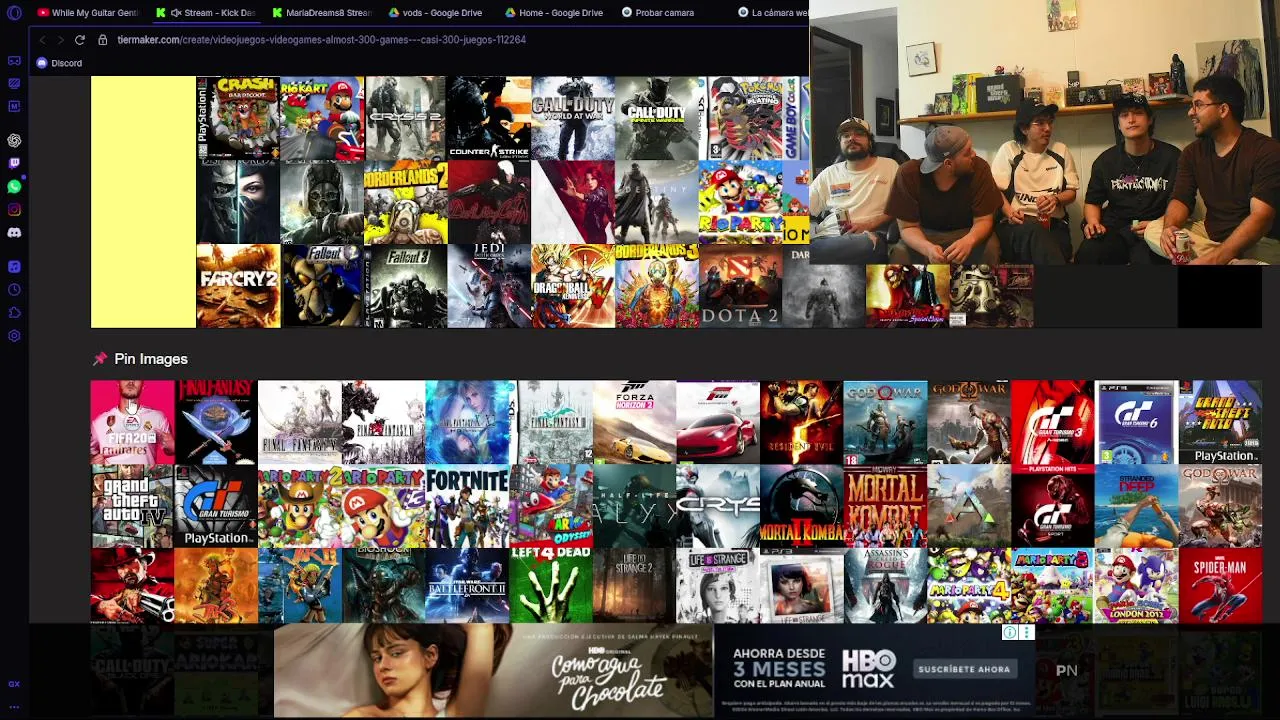Click SUSCRÍBETE AHORA on the HBO Max ad
1280x720 pixels.
(964, 669)
